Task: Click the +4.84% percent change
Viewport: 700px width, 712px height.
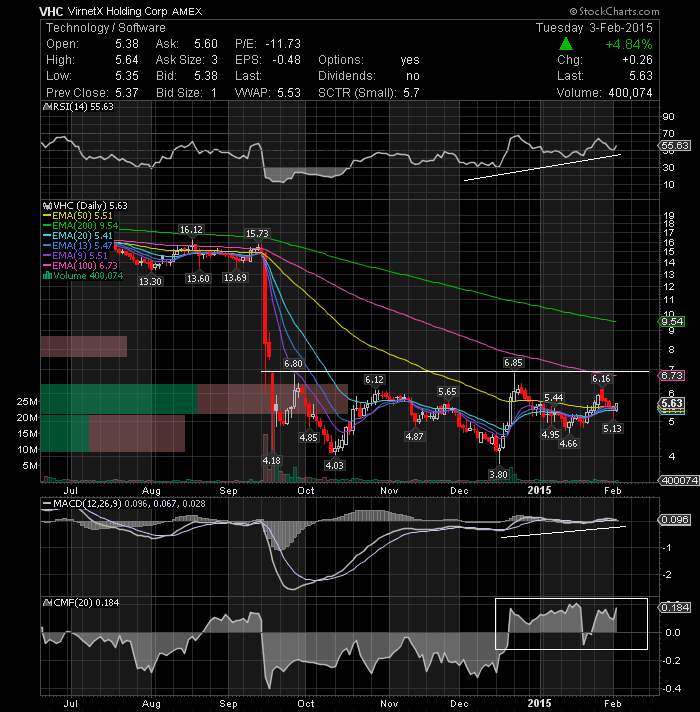Action: (629, 44)
